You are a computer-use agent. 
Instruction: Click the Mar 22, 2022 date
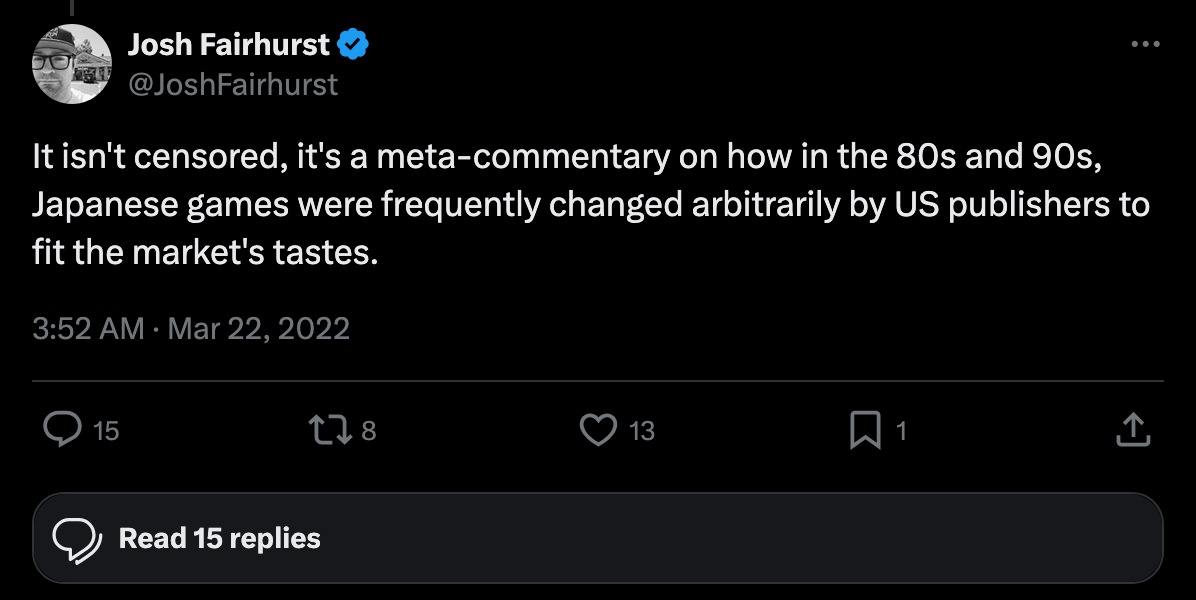tap(259, 329)
